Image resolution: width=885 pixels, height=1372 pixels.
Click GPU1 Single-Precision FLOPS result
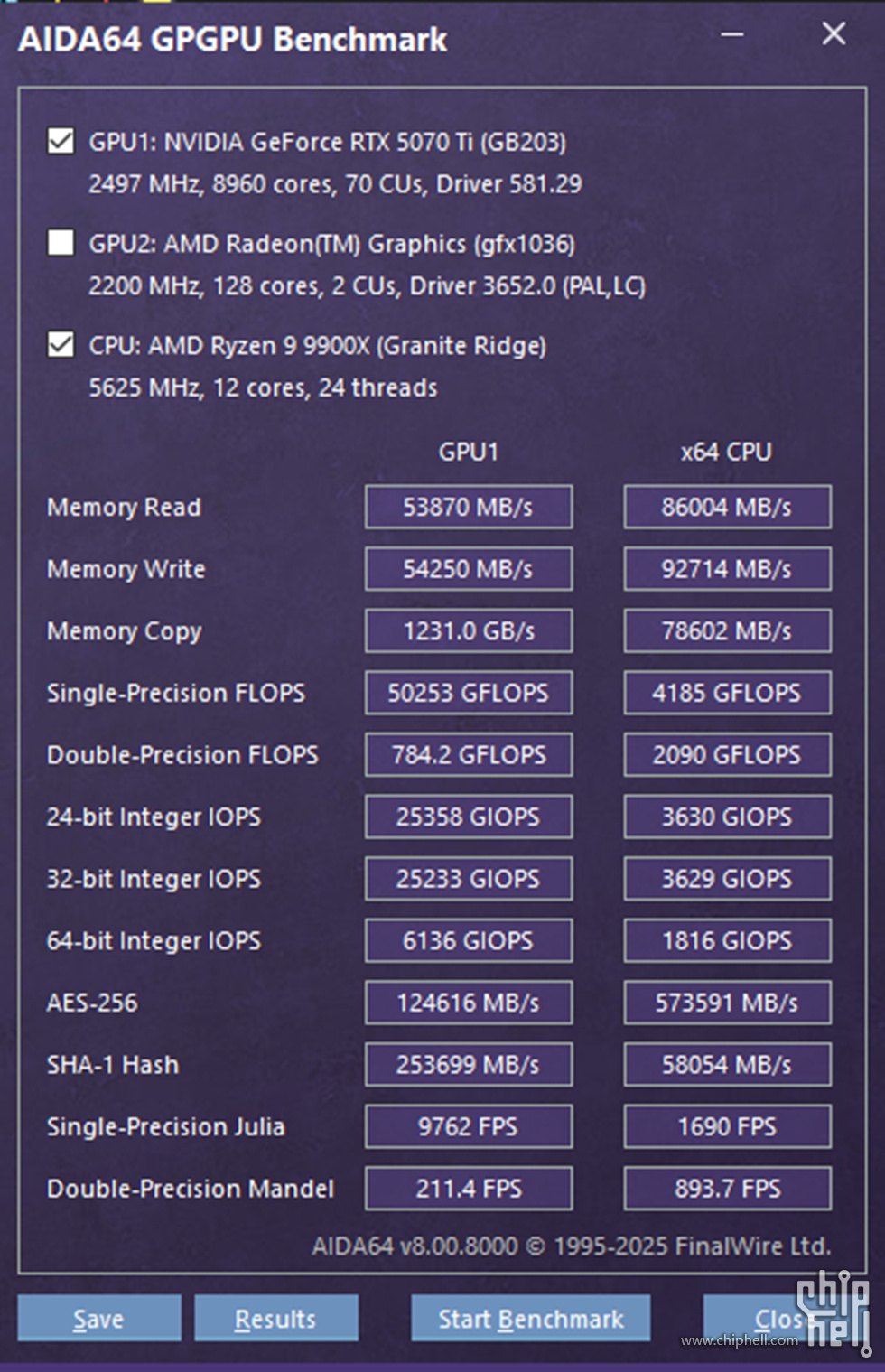[469, 693]
